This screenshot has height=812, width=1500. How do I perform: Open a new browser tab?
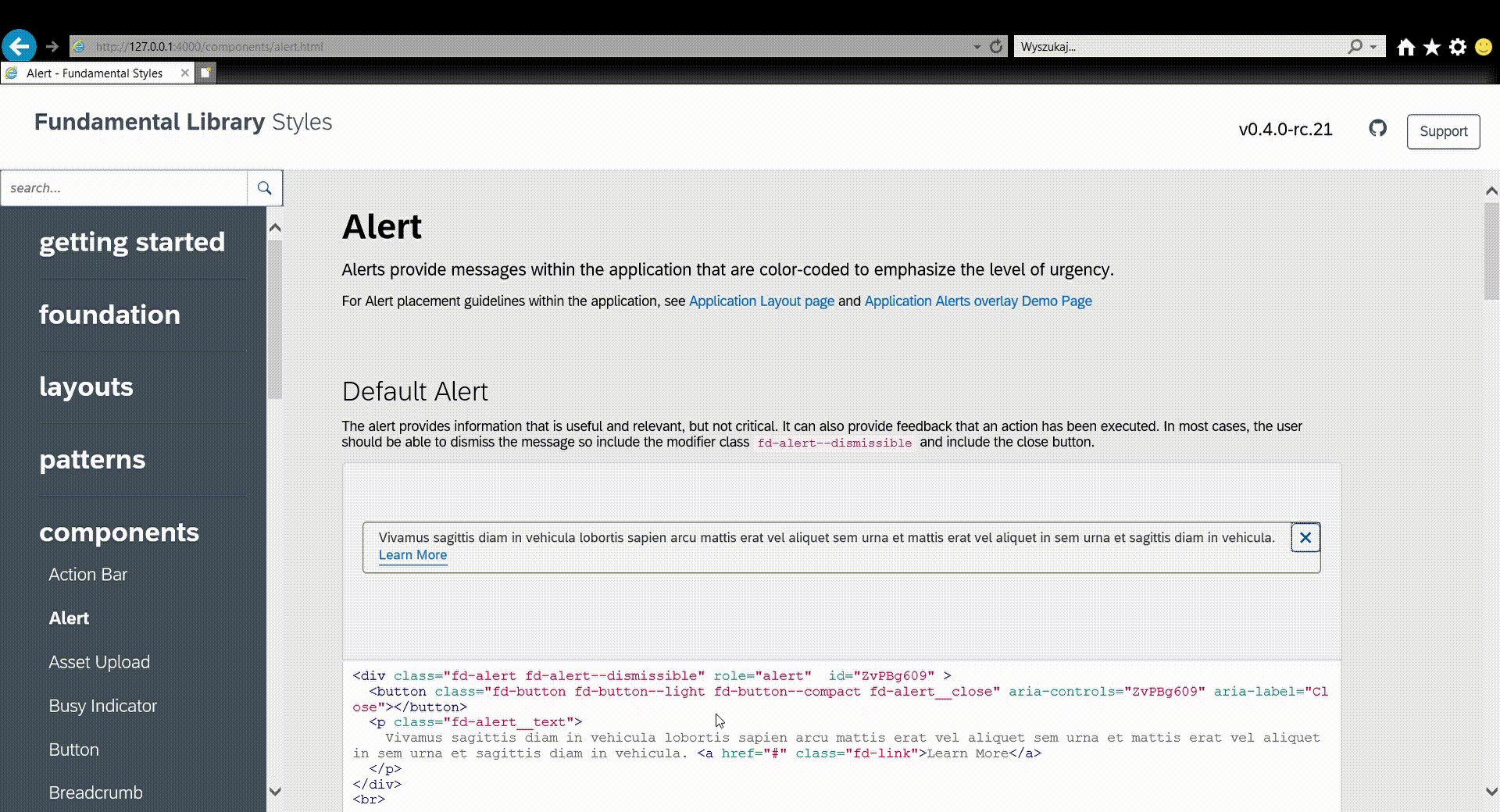point(205,73)
